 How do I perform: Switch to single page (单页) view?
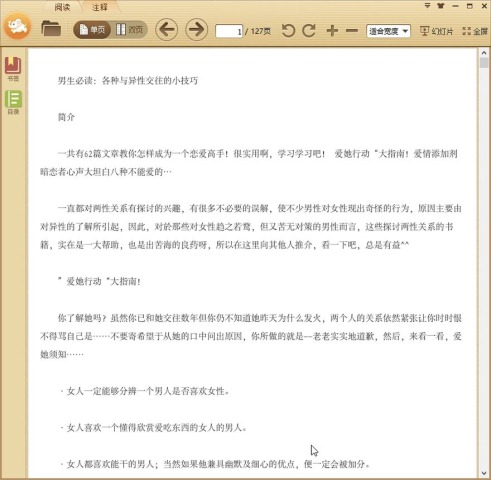pyautogui.click(x=92, y=30)
